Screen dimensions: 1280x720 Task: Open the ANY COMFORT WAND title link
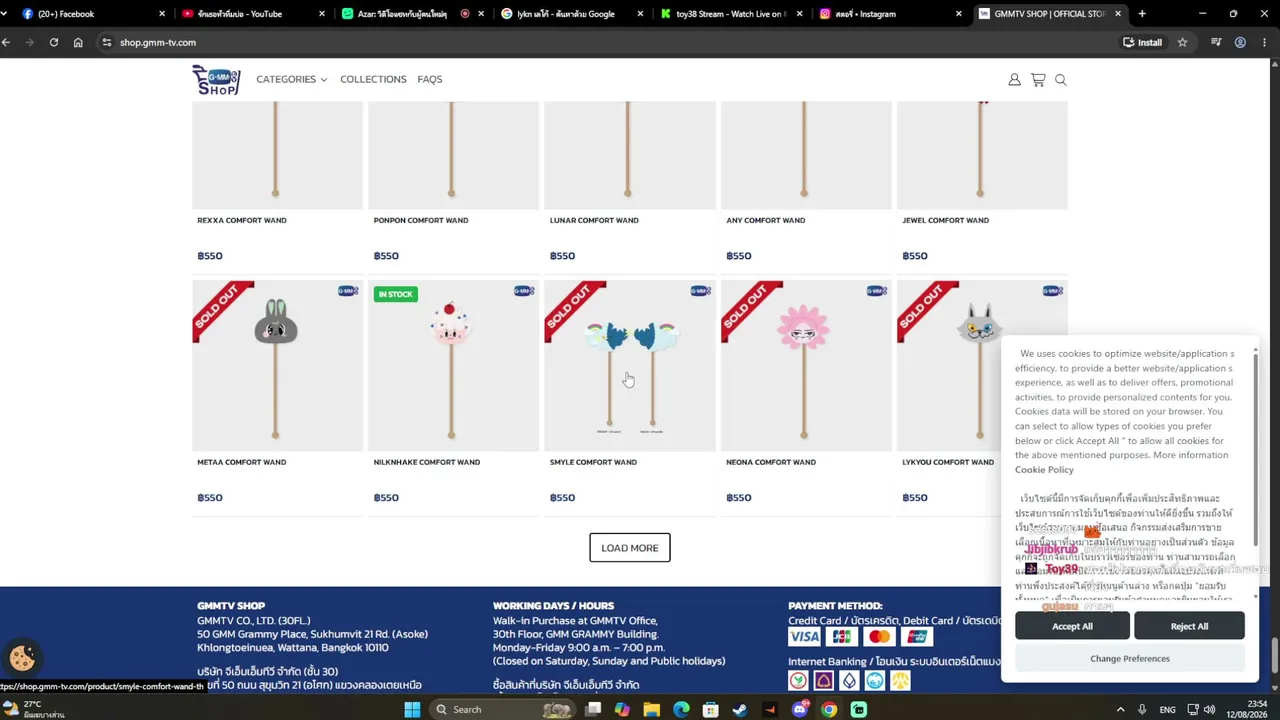coord(765,220)
